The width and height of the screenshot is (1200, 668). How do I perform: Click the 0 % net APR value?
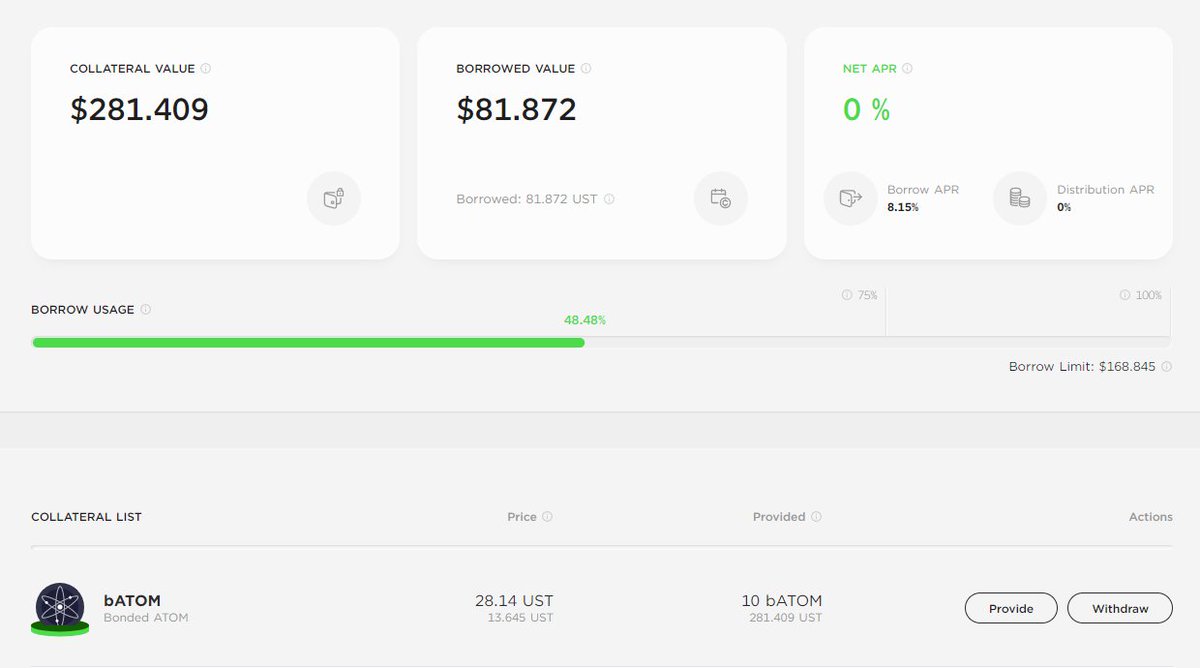866,109
